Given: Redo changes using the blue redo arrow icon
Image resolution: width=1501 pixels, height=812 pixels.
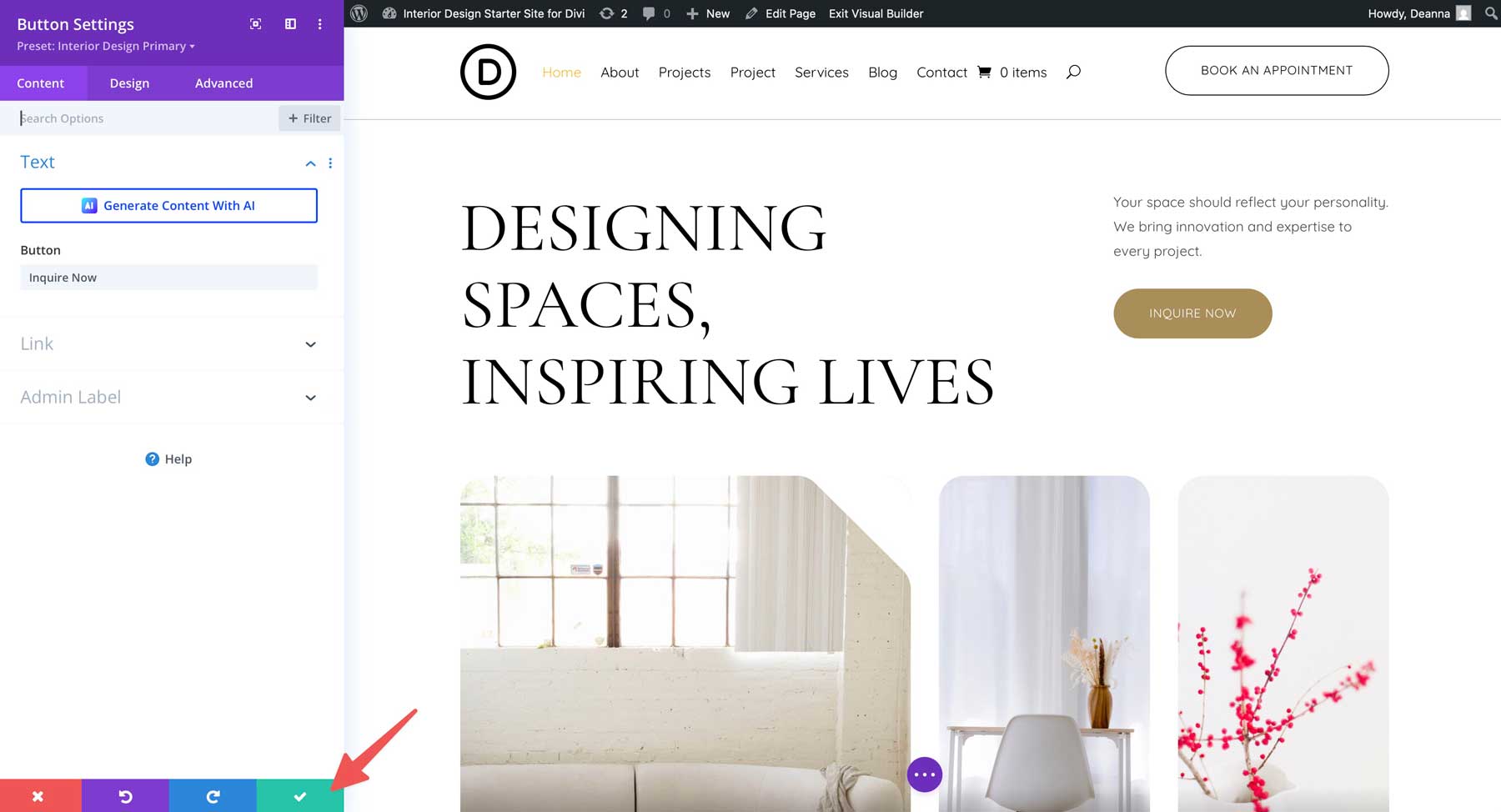Looking at the screenshot, I should pos(212,796).
